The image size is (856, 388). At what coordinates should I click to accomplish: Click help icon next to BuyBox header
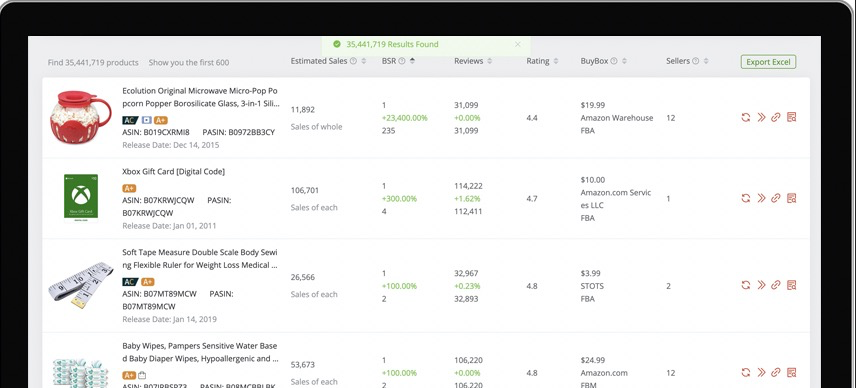[614, 61]
